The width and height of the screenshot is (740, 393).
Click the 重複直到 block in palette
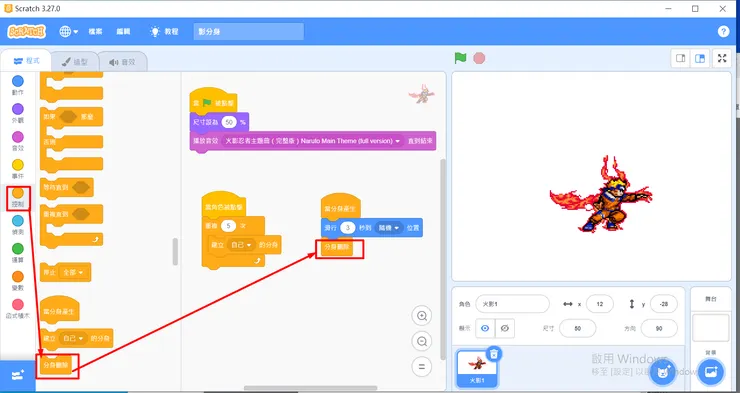[71, 214]
